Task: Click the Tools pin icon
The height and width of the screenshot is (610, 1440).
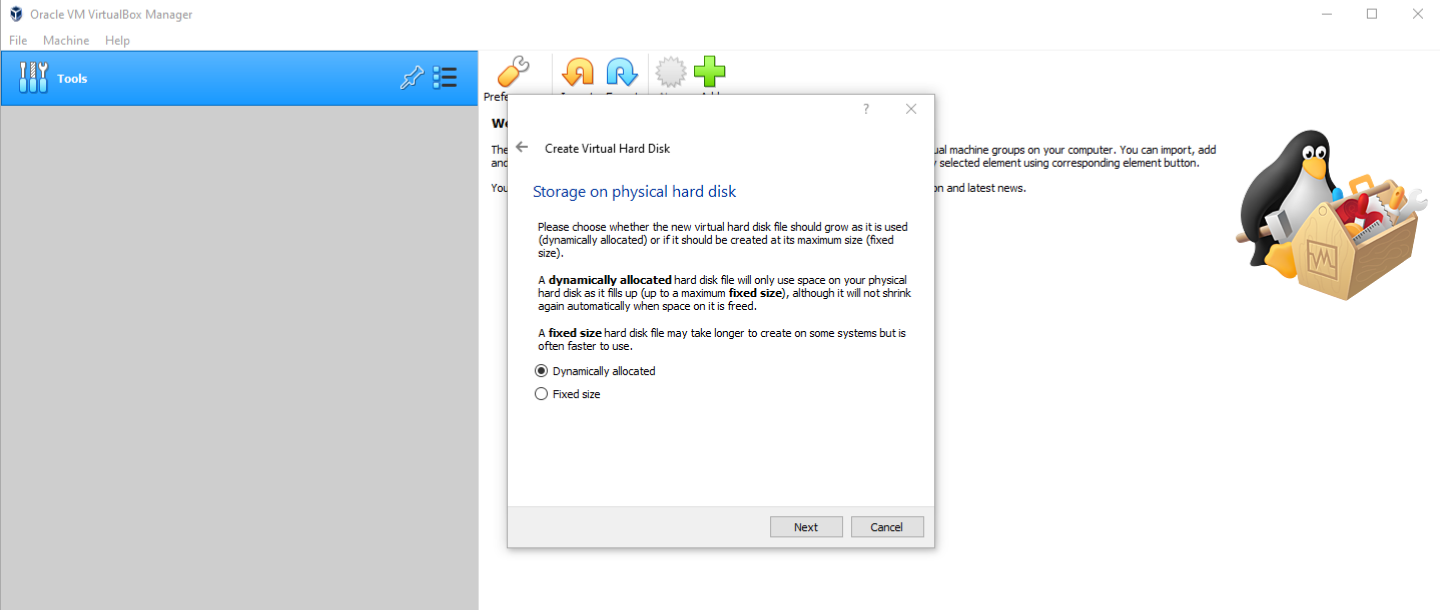Action: coord(411,78)
